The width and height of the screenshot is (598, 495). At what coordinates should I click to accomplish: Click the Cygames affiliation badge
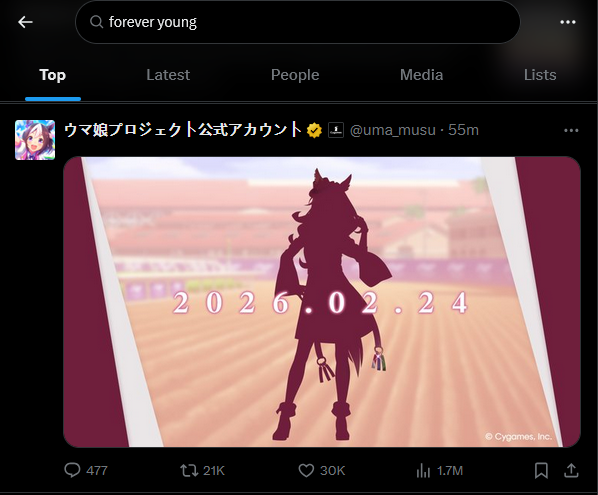(336, 130)
